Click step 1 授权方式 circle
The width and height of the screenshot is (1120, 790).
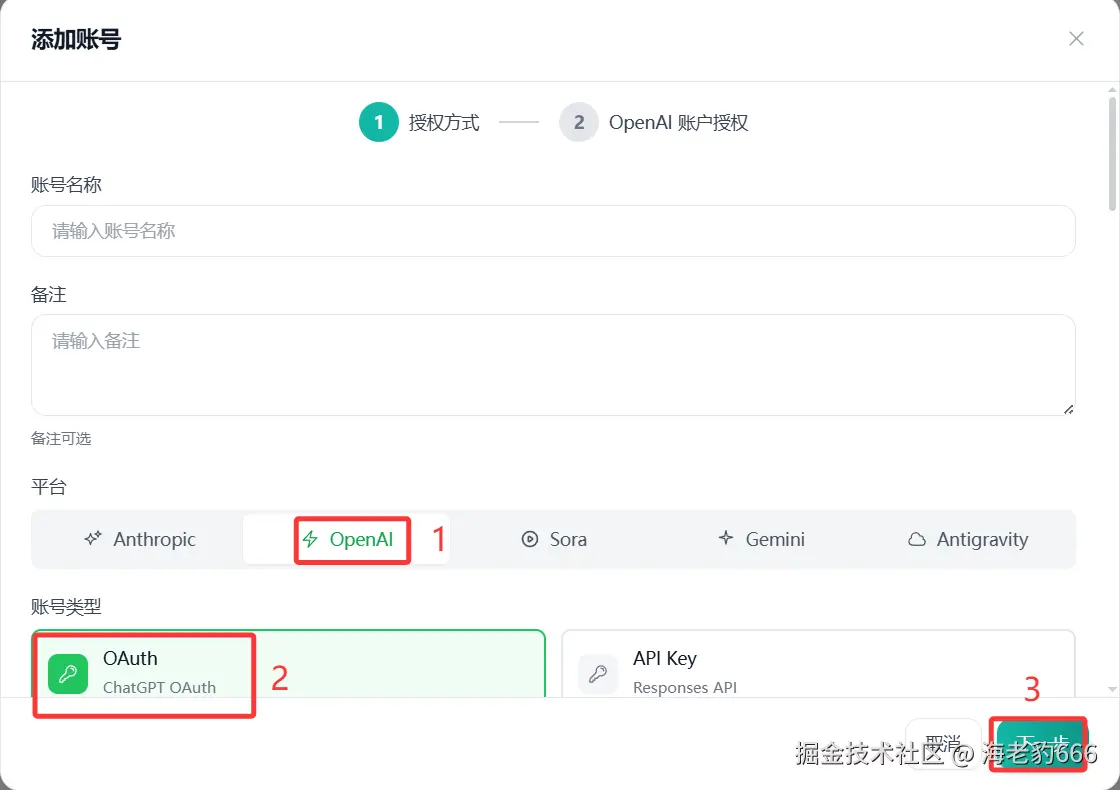tap(379, 122)
